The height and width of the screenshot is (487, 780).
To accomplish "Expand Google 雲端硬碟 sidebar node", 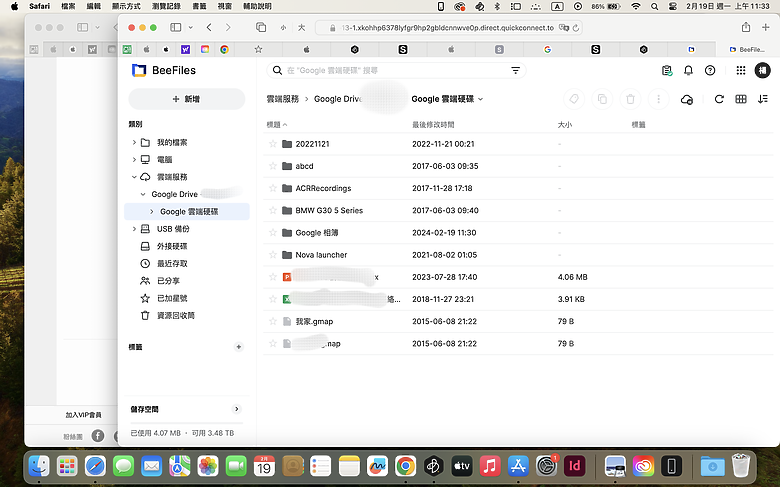I will (152, 211).
